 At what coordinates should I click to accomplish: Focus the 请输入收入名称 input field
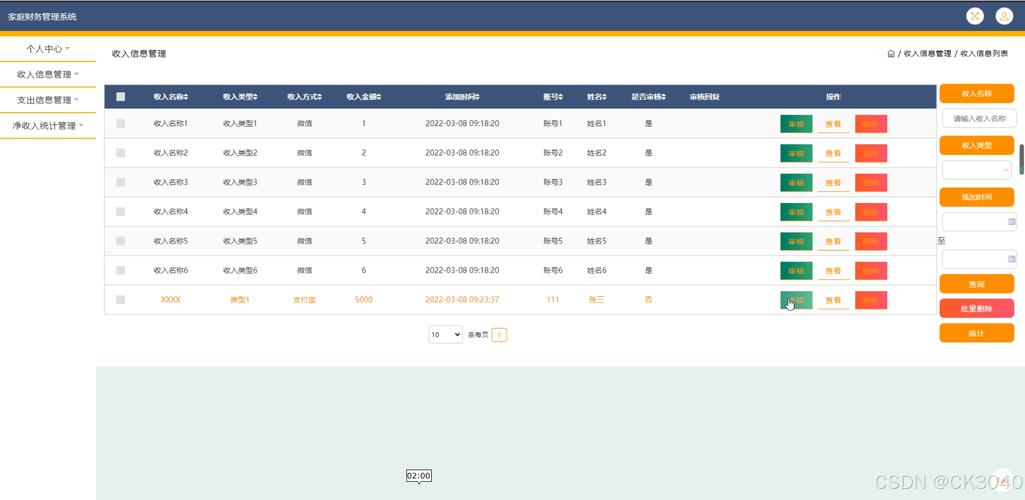979,118
